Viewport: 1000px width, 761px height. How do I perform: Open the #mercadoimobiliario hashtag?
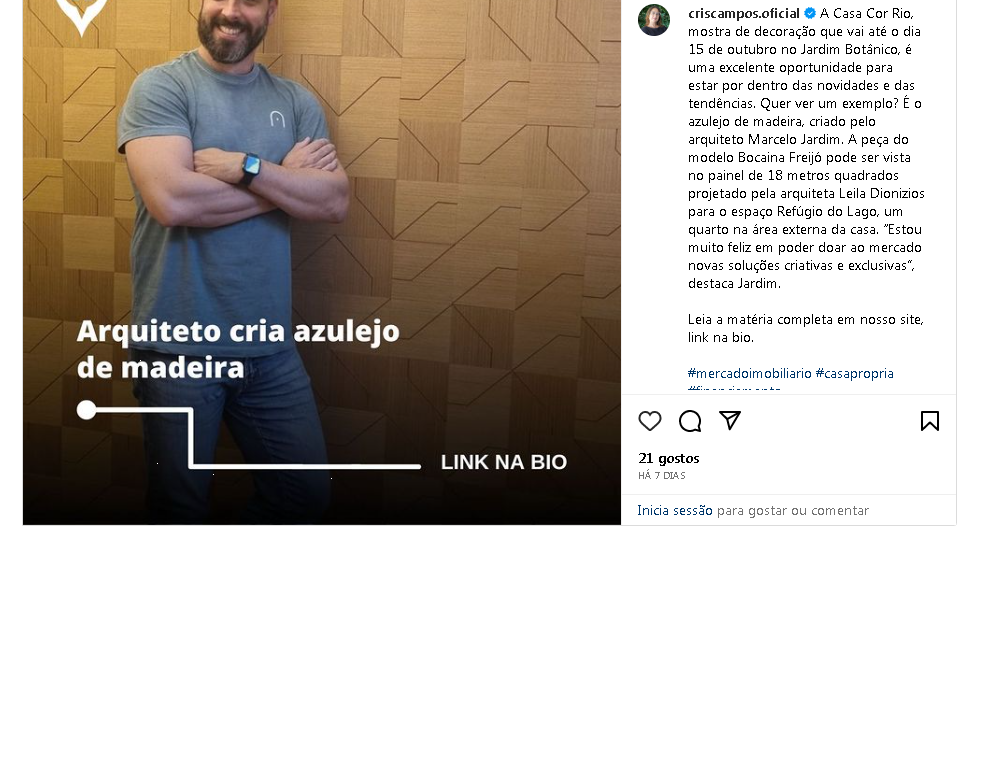click(749, 373)
